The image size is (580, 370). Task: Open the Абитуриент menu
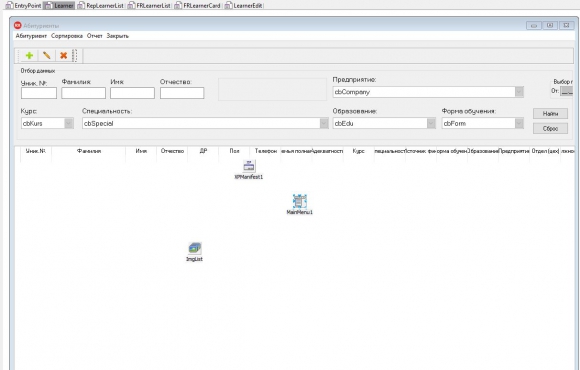(31, 36)
